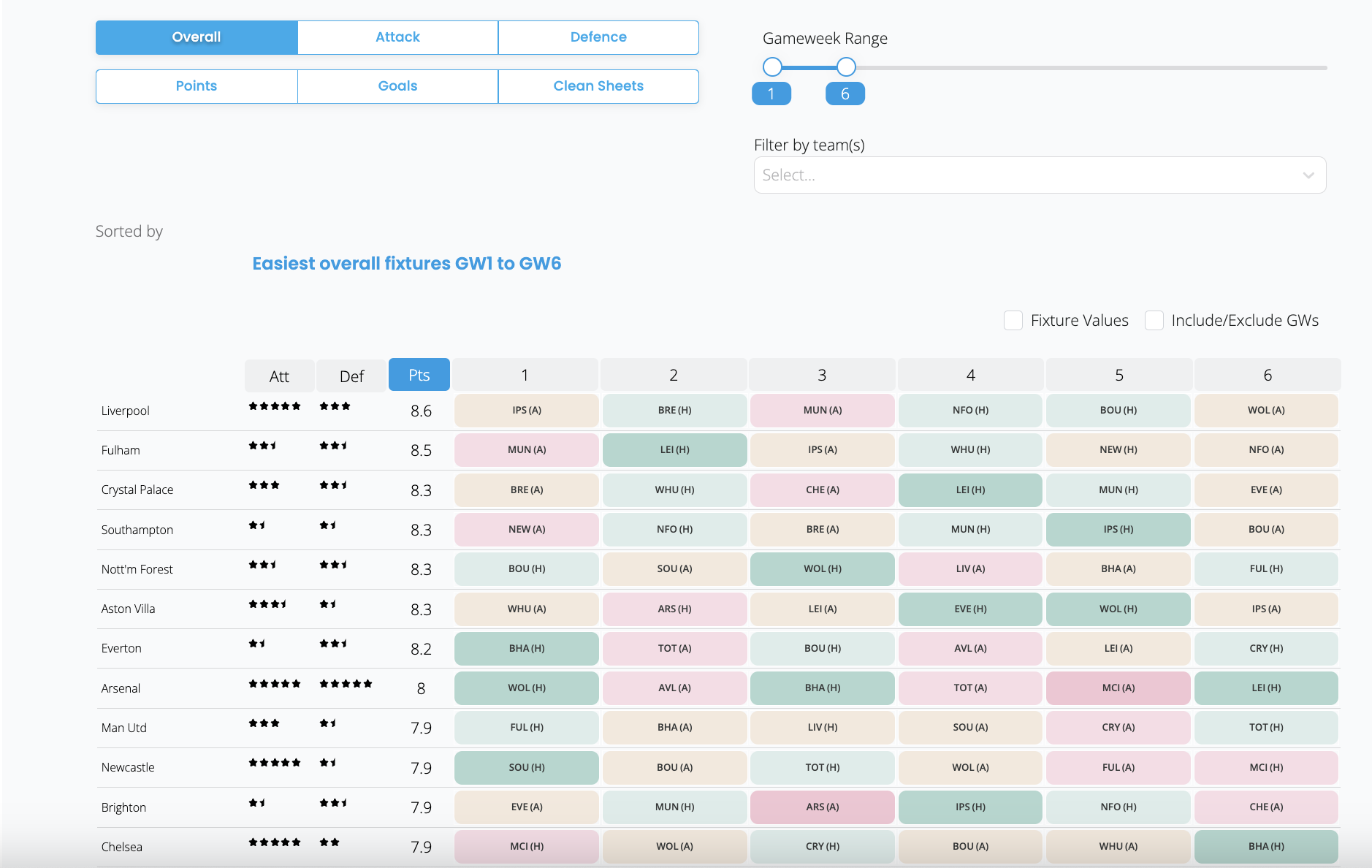Image resolution: width=1372 pixels, height=868 pixels.
Task: Click gameweek 5 column header
Action: pos(1119,375)
